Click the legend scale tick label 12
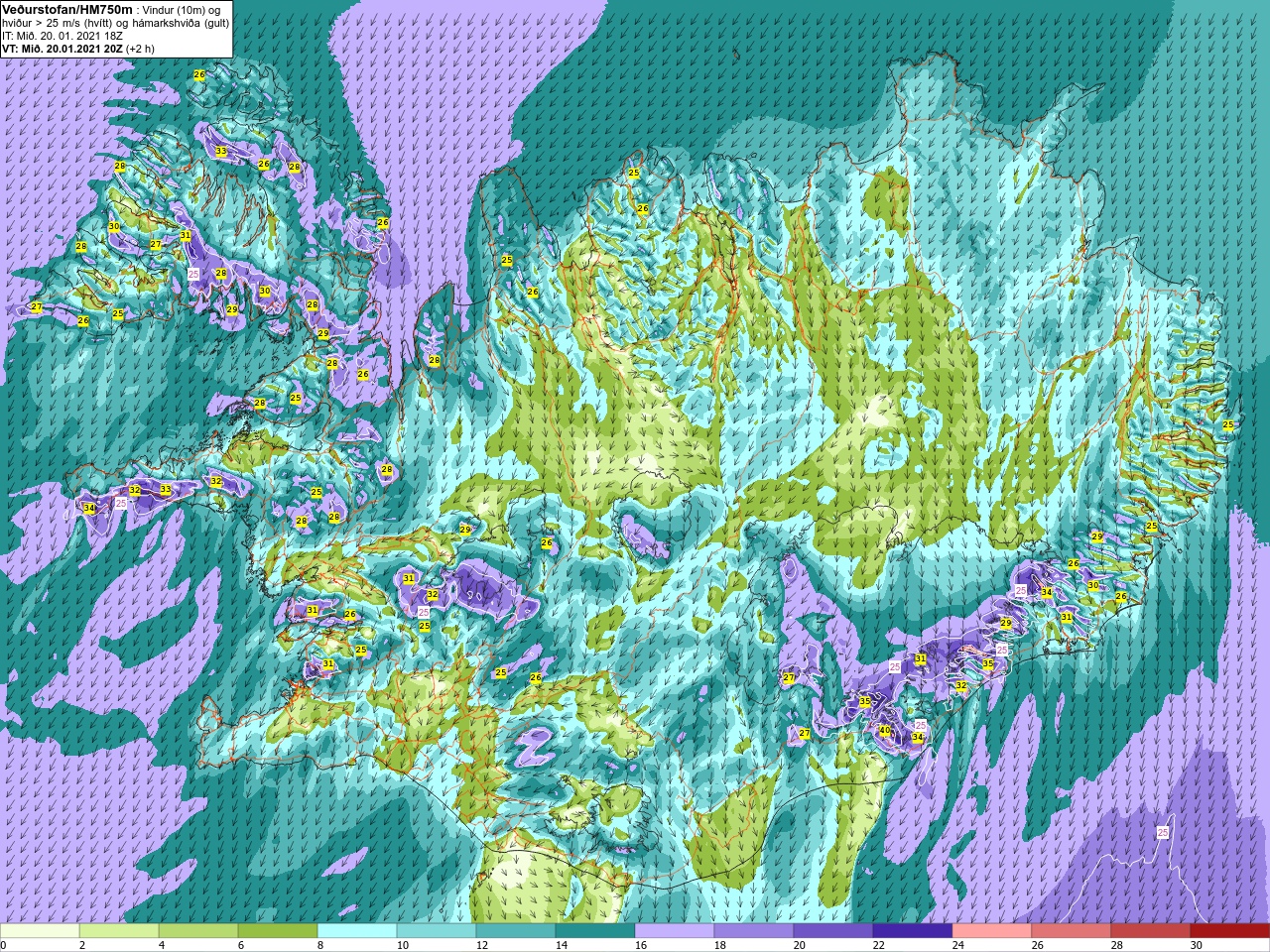The width and height of the screenshot is (1270, 952). [x=481, y=945]
